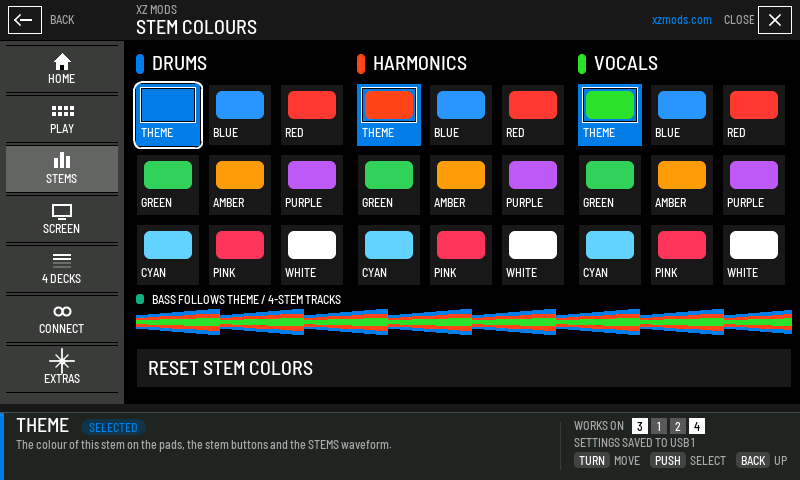Close the menu with the X icon
This screenshot has height=480, width=800.
(774, 20)
